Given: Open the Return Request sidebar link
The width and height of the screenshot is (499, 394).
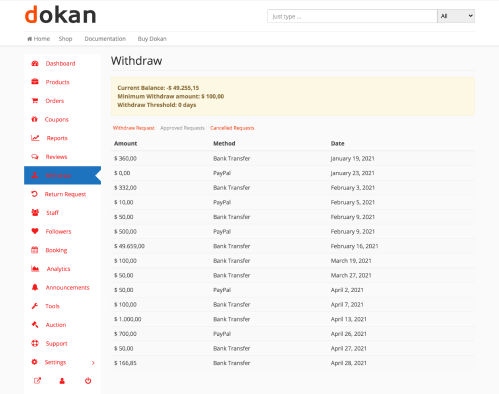Looking at the screenshot, I should [x=65, y=194].
